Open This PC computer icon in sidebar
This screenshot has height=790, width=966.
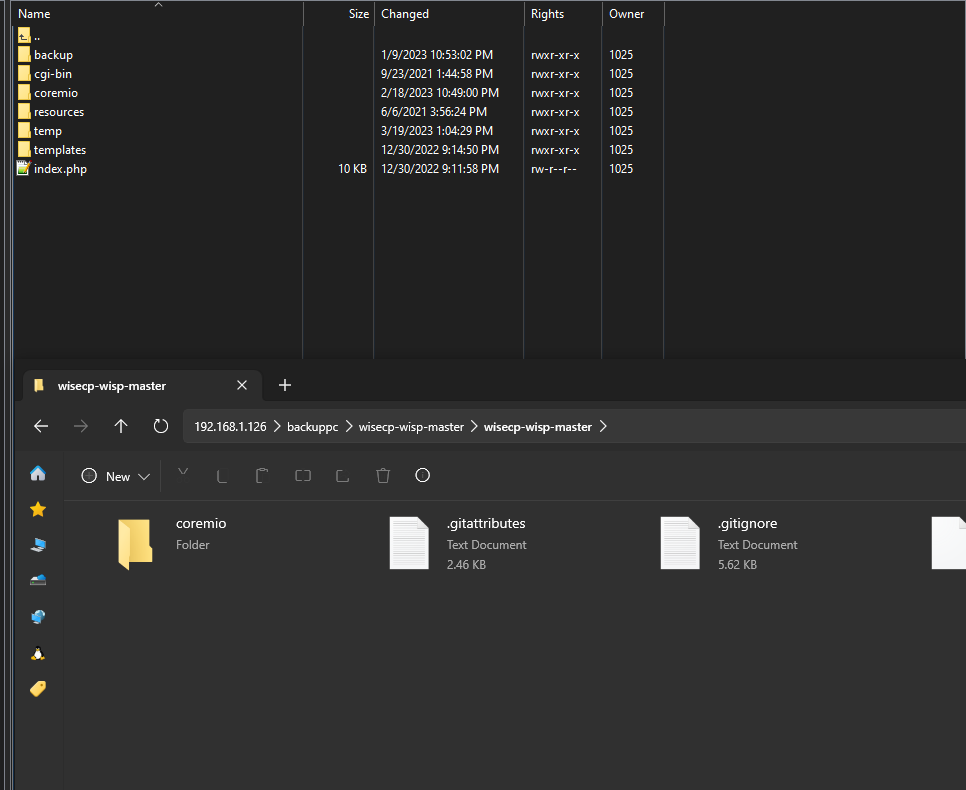coord(38,545)
